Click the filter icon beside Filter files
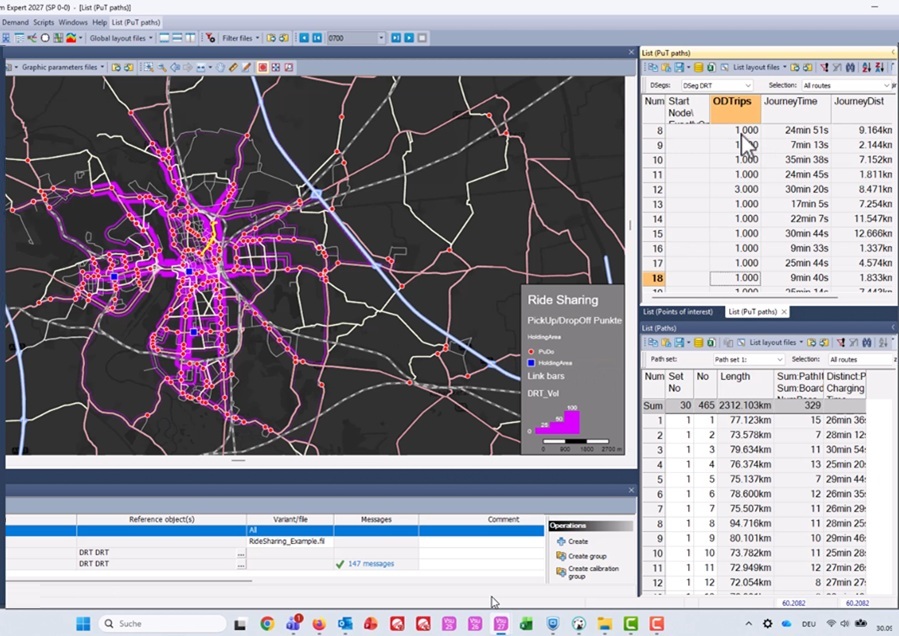This screenshot has height=636, width=899. [211, 38]
